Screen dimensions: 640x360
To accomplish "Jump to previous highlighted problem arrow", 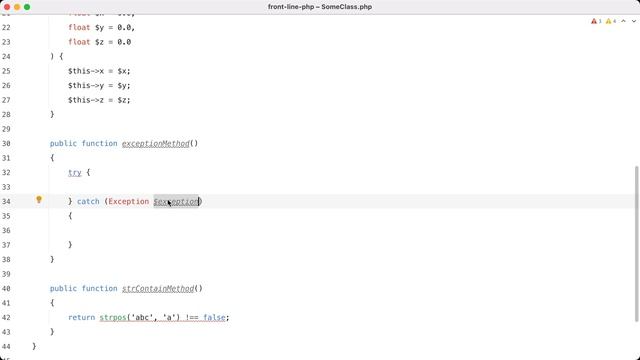I will pos(623,21).
